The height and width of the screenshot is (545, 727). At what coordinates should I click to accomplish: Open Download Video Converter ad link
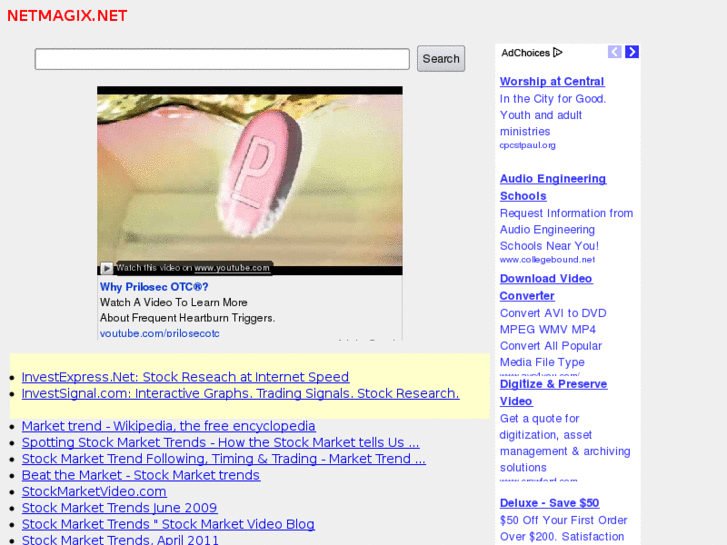pyautogui.click(x=546, y=287)
